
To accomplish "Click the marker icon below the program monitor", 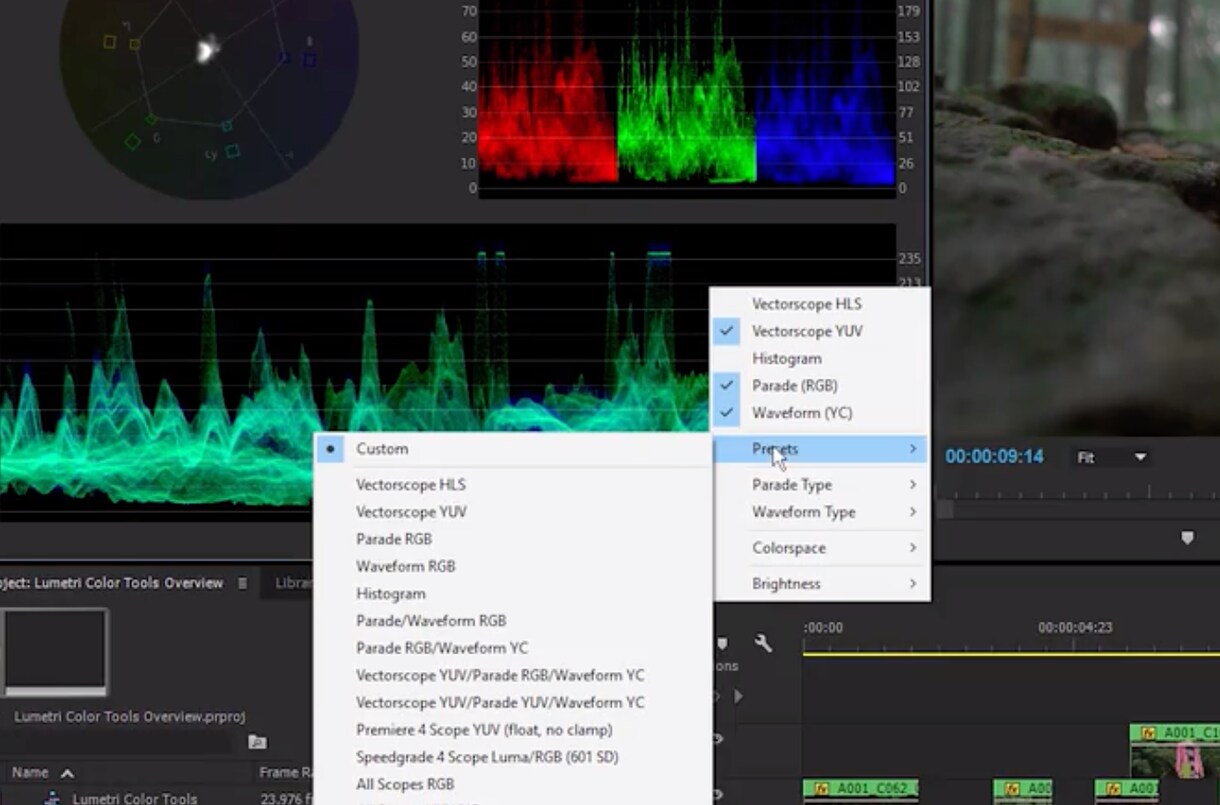I will point(1187,538).
